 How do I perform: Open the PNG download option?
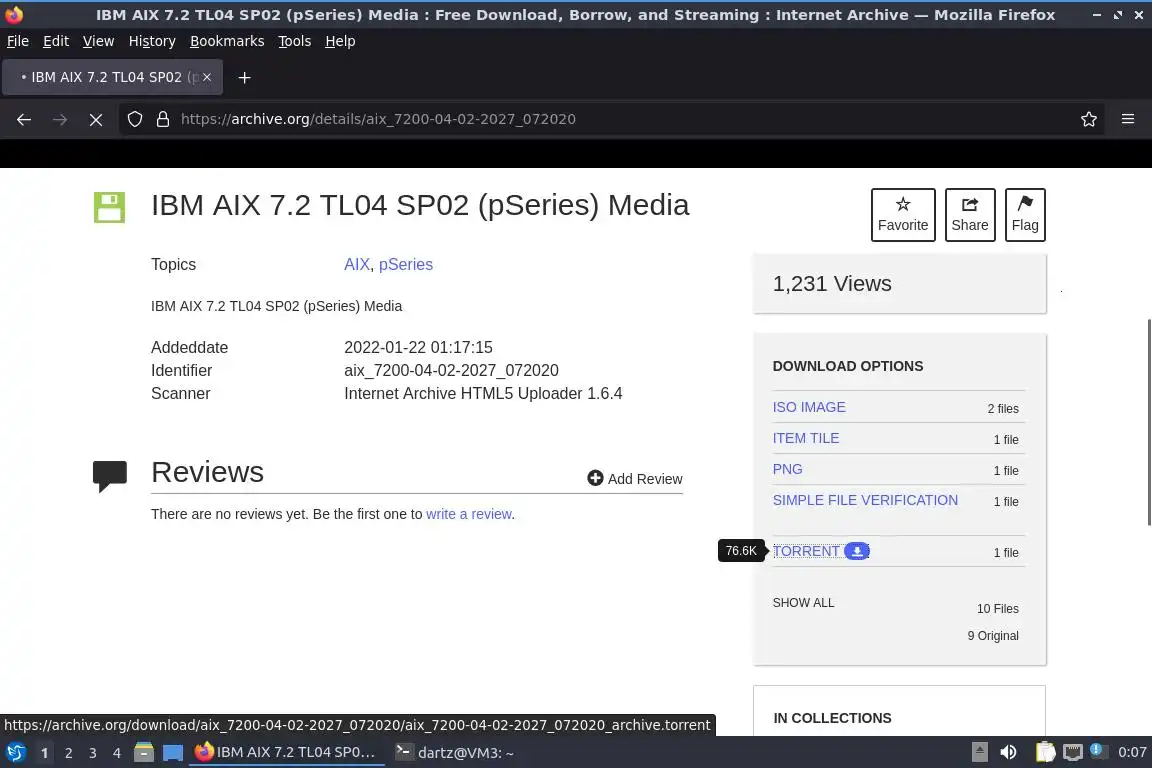pyautogui.click(x=788, y=469)
